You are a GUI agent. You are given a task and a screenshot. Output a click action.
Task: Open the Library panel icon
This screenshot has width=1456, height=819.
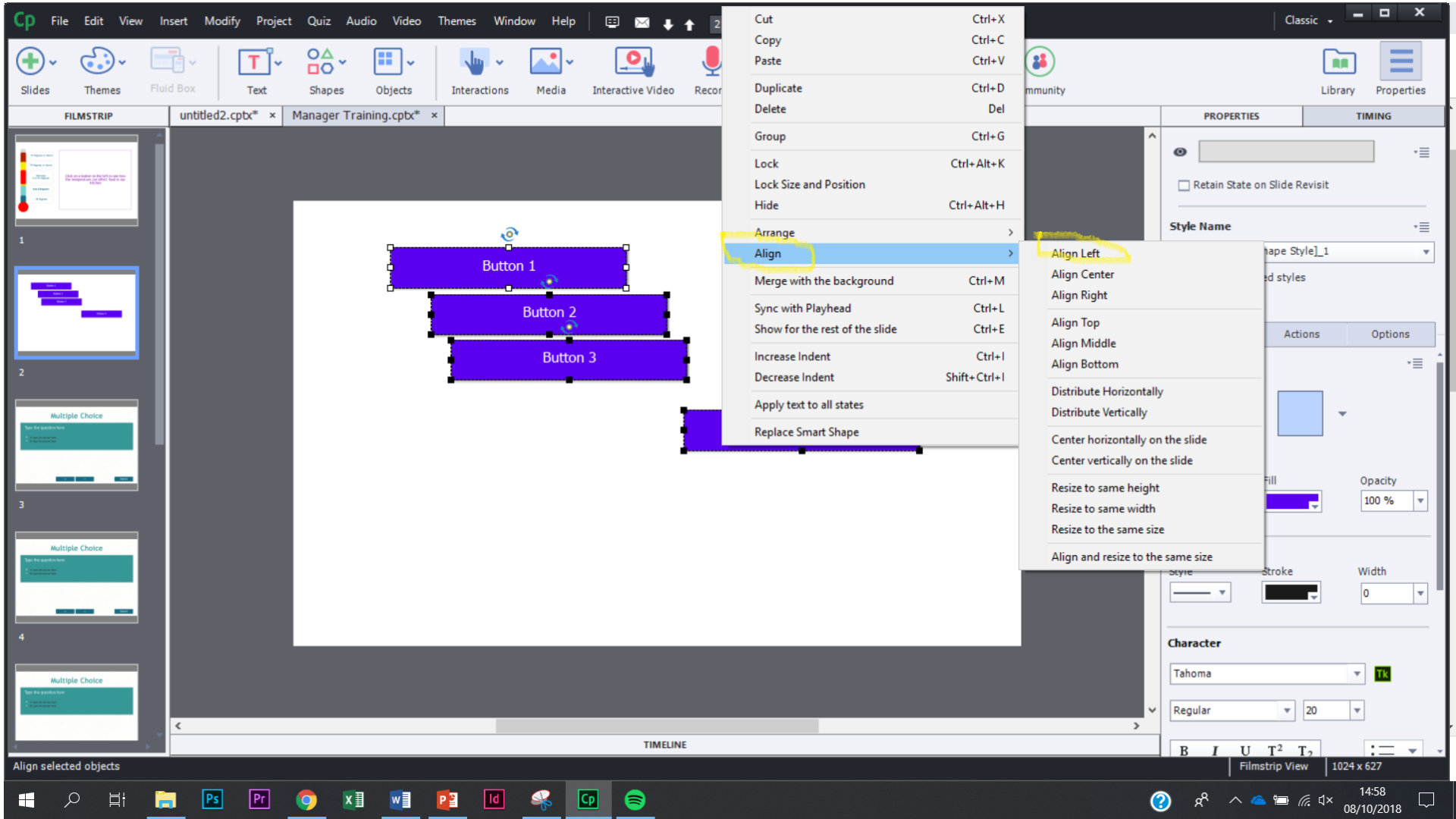pyautogui.click(x=1338, y=62)
